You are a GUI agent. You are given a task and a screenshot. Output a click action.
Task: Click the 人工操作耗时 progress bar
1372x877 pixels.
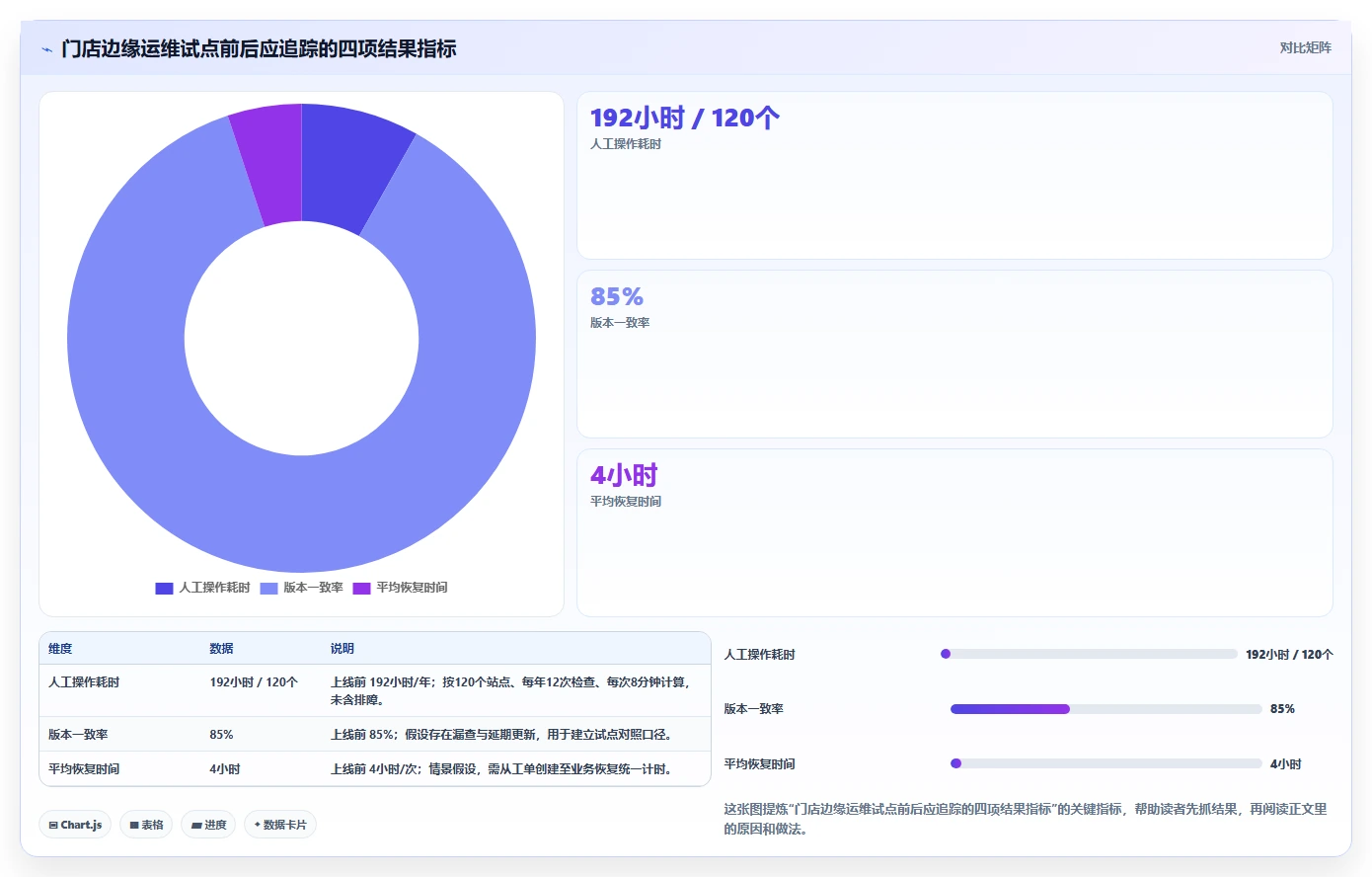(1089, 654)
